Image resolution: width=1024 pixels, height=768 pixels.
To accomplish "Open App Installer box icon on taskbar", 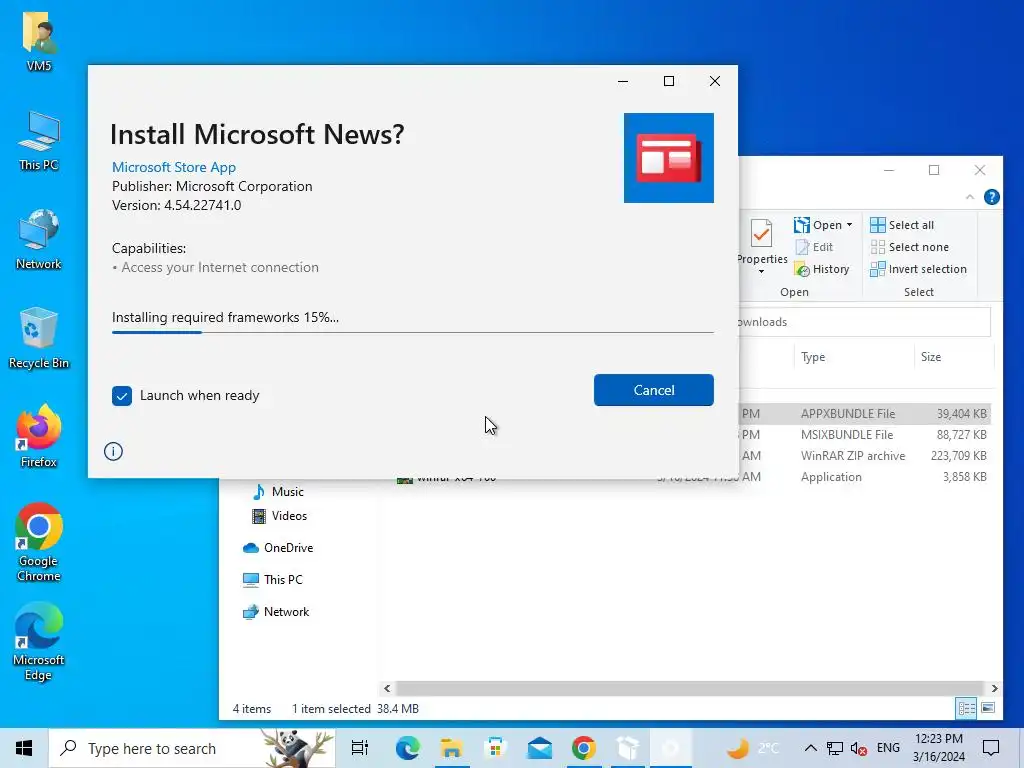I will 628,748.
